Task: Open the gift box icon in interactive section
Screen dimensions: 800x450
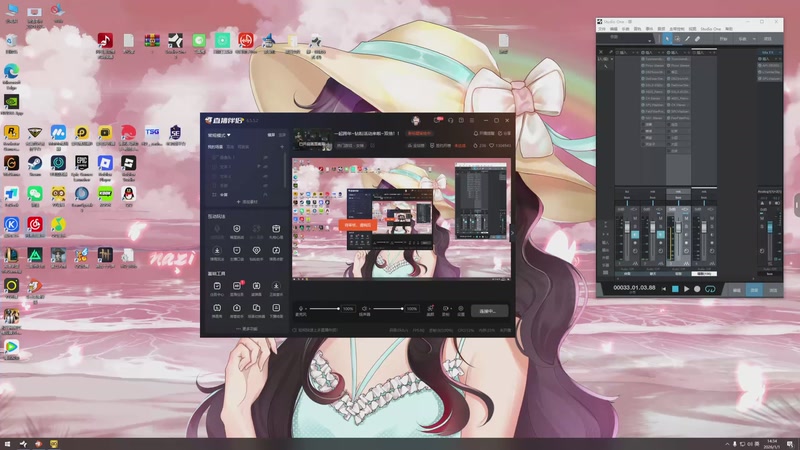Action: click(x=276, y=229)
